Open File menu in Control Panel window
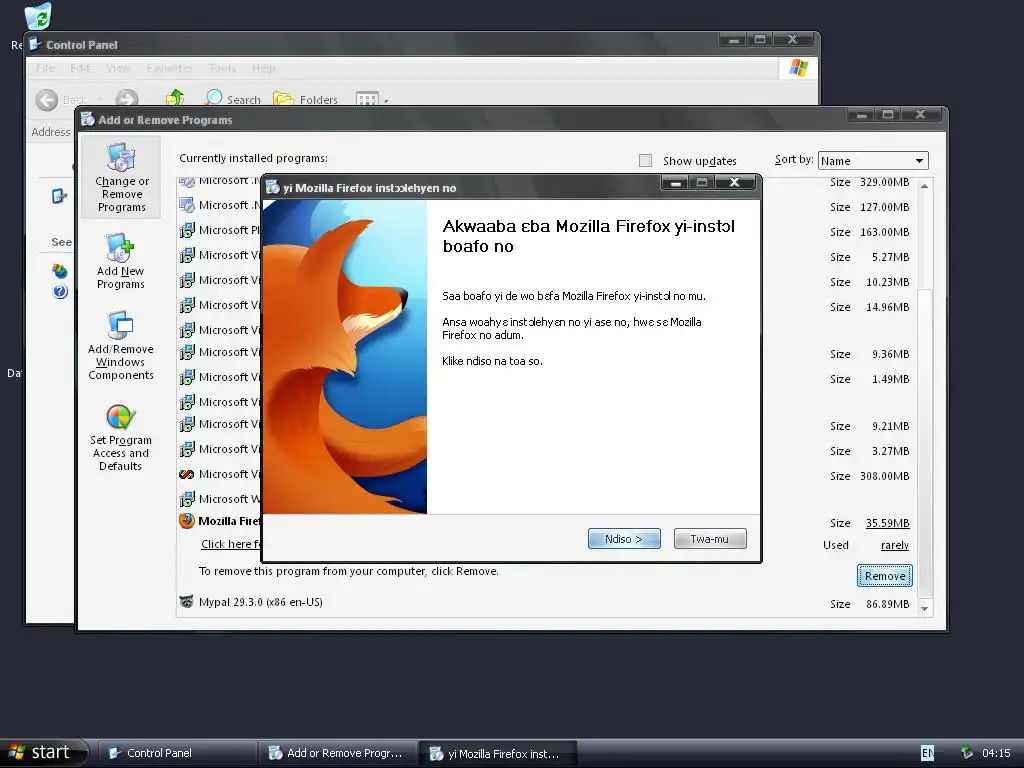The height and width of the screenshot is (768, 1024). point(46,68)
